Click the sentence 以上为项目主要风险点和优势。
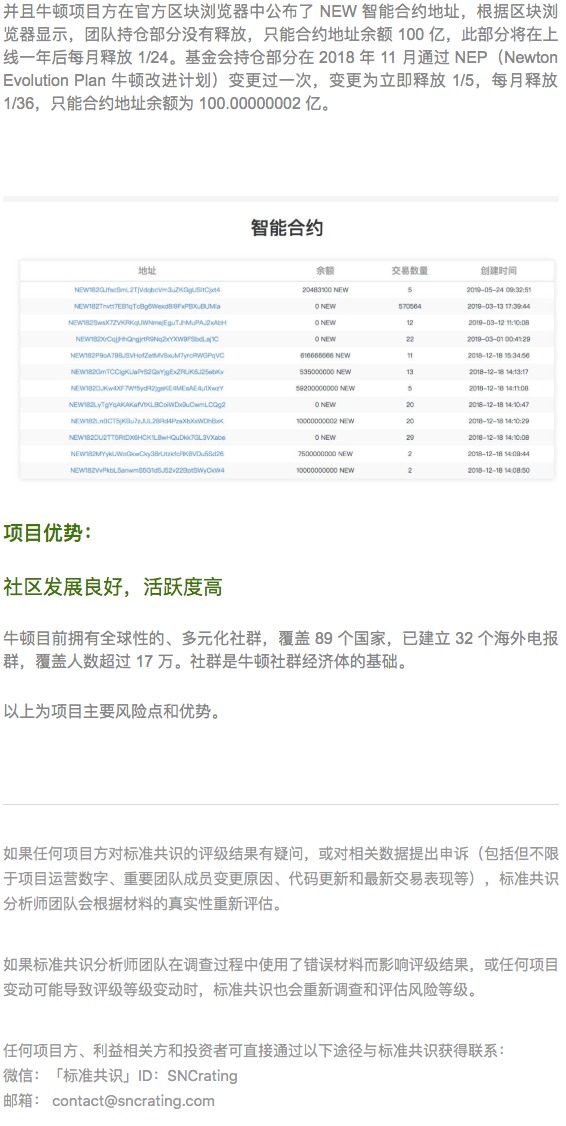Viewport: 566px width, 1126px height. point(111,712)
